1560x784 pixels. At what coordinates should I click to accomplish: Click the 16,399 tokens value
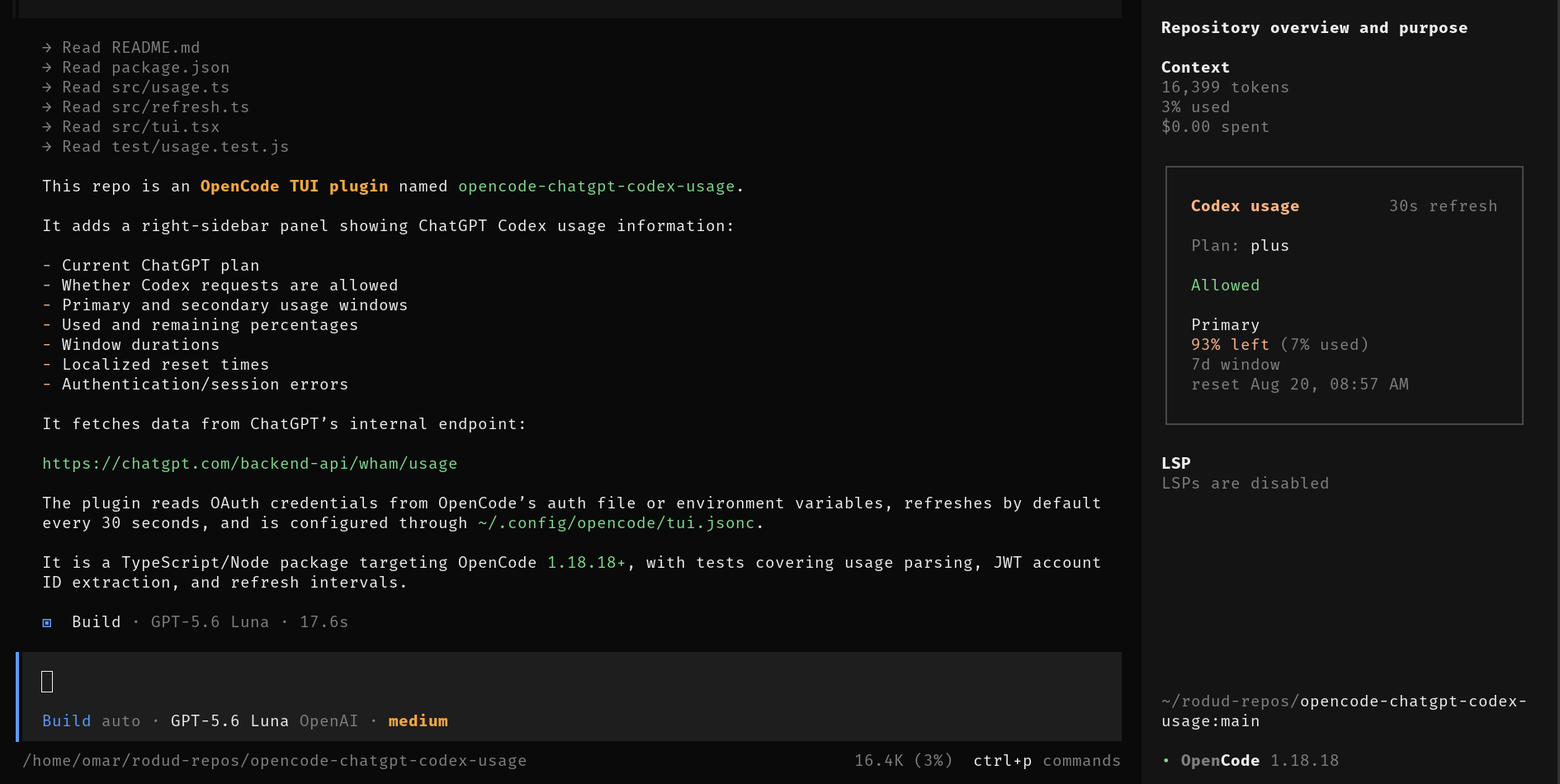click(1225, 87)
